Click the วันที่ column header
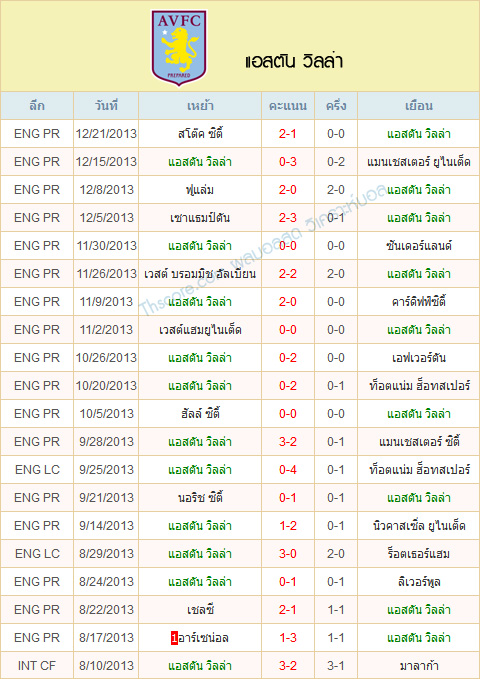This screenshot has height=679, width=480. click(106, 106)
